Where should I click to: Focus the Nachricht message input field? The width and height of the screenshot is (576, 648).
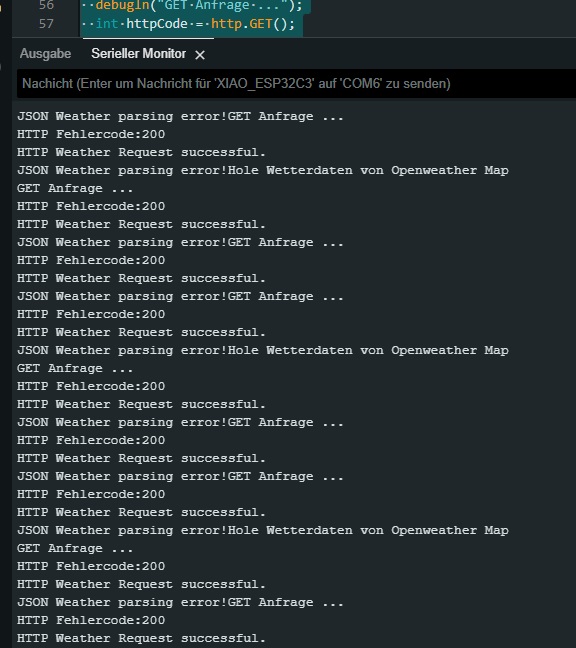click(296, 84)
